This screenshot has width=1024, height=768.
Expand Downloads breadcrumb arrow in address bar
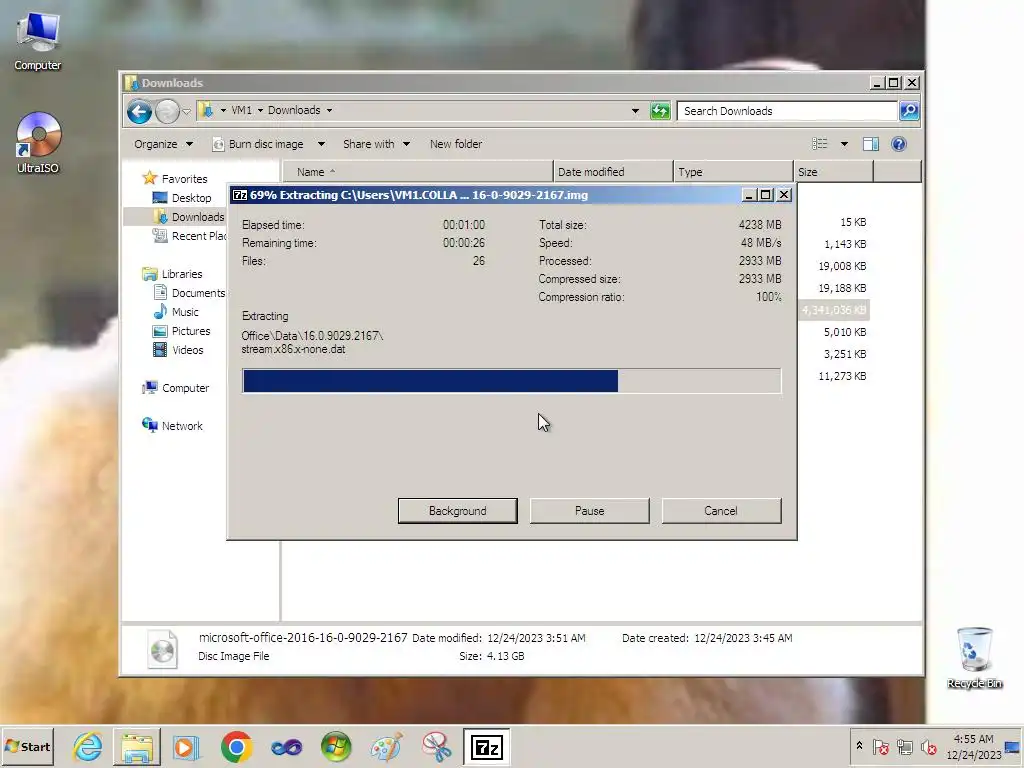click(329, 110)
